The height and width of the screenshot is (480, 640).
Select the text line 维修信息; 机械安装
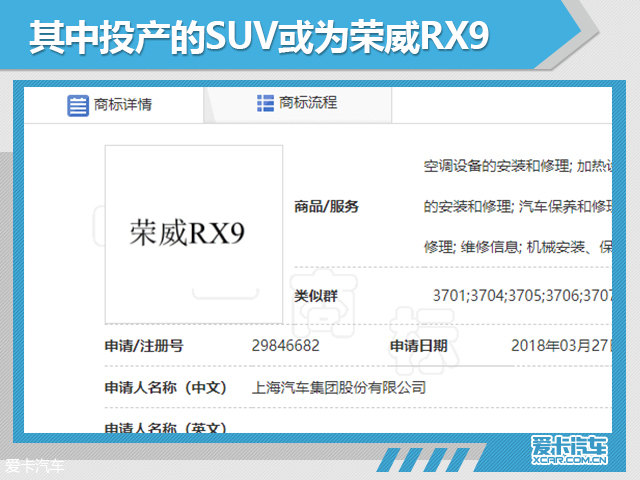click(522, 247)
